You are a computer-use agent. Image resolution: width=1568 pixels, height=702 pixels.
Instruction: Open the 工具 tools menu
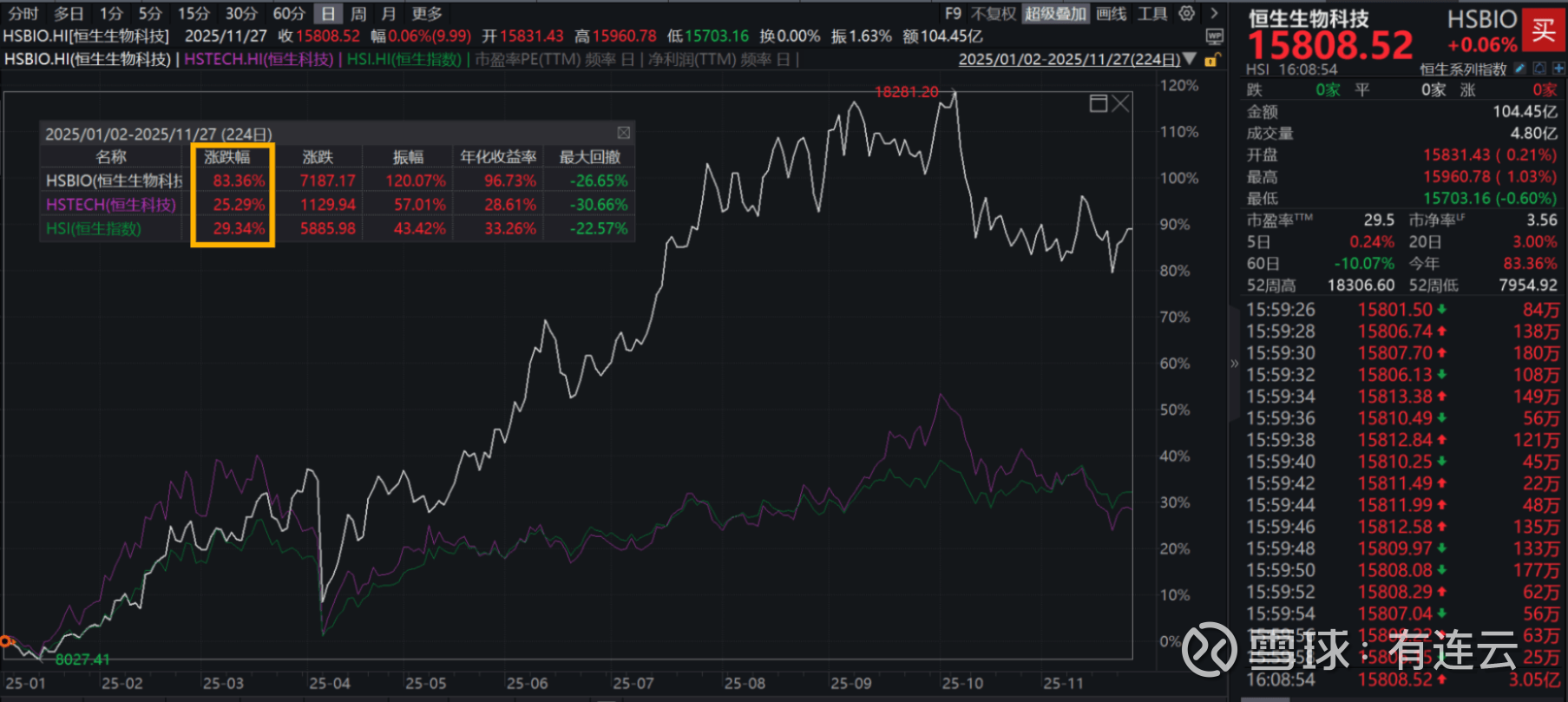1152,14
